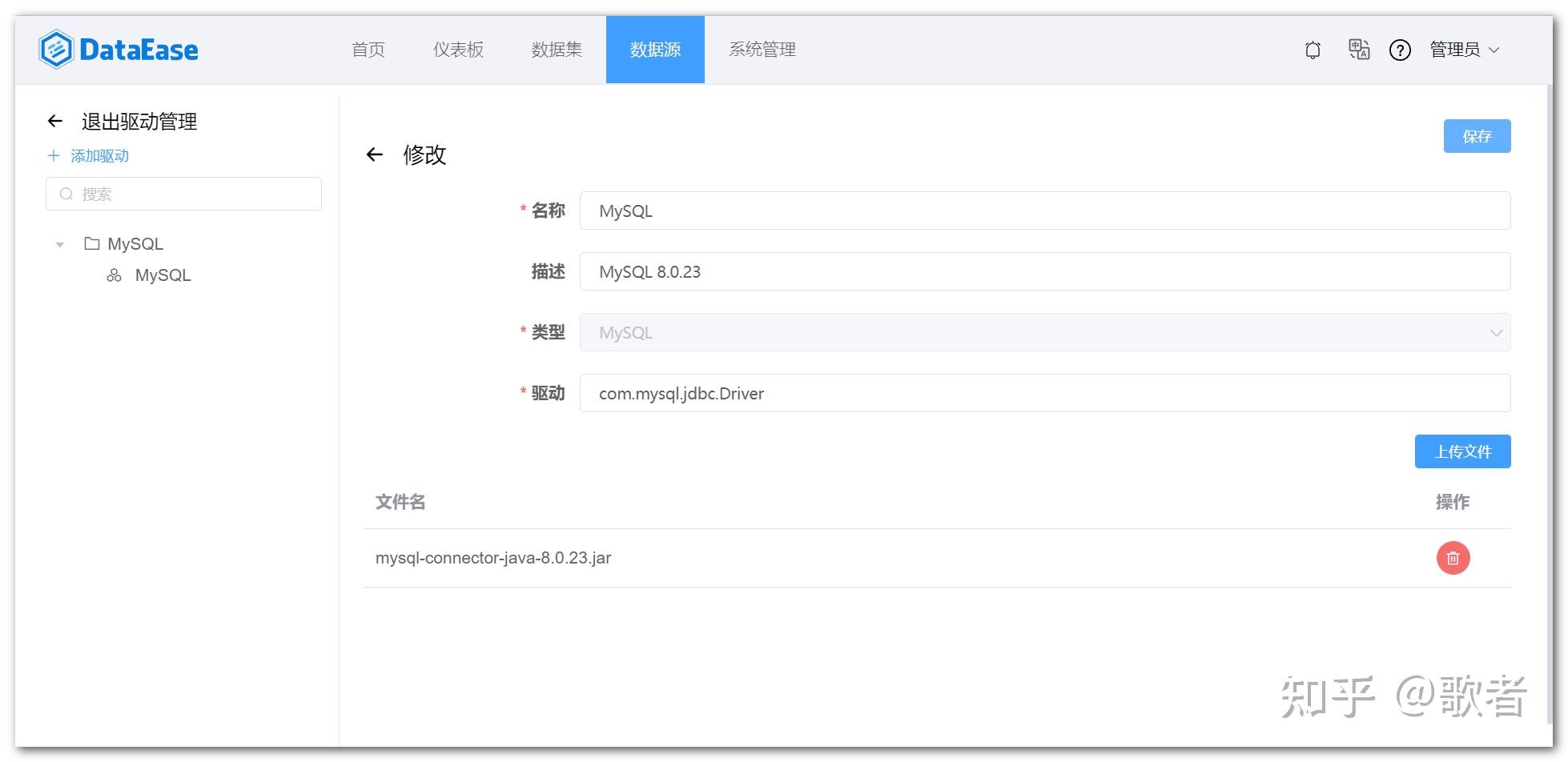Open the 类型 MySQL dropdown
Image resolution: width=1568 pixels, height=762 pixels.
point(1045,332)
